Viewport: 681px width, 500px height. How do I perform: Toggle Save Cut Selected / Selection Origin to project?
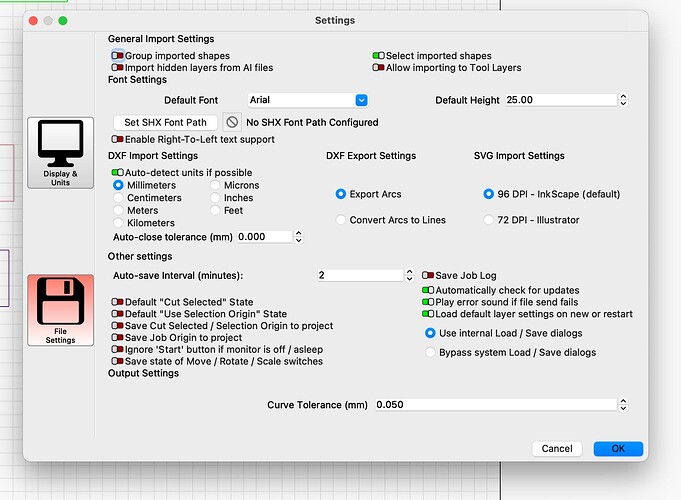[x=117, y=325]
